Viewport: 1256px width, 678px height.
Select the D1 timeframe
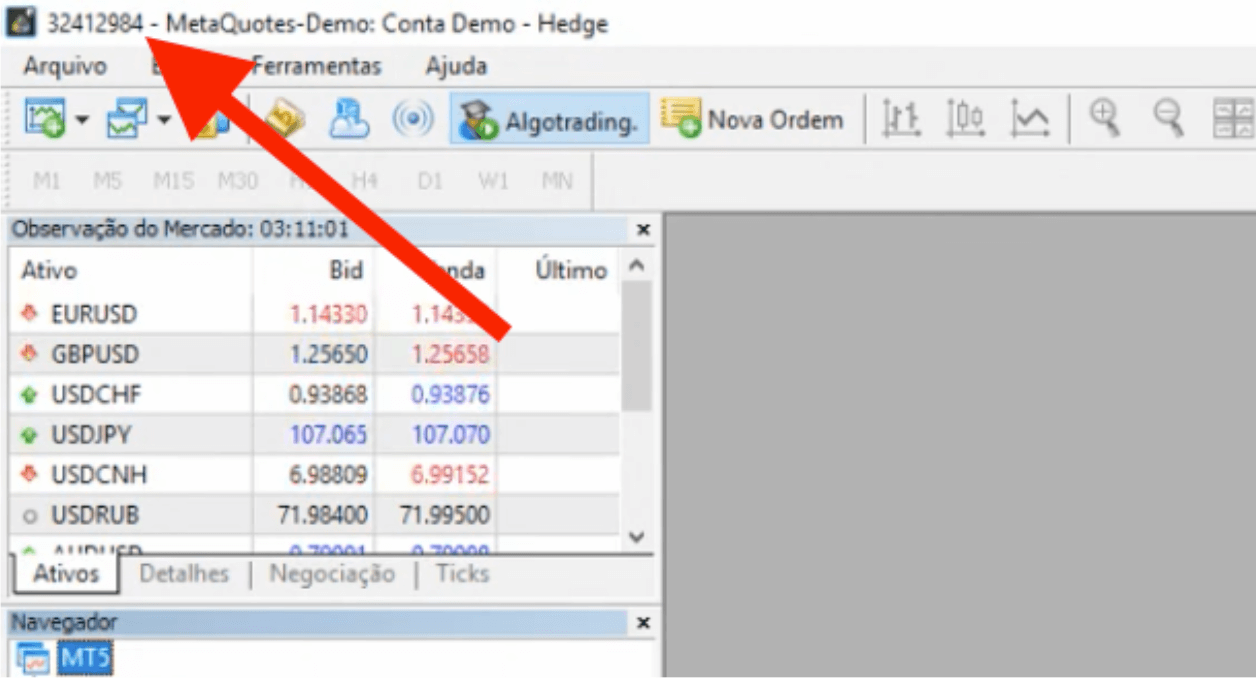tap(430, 182)
